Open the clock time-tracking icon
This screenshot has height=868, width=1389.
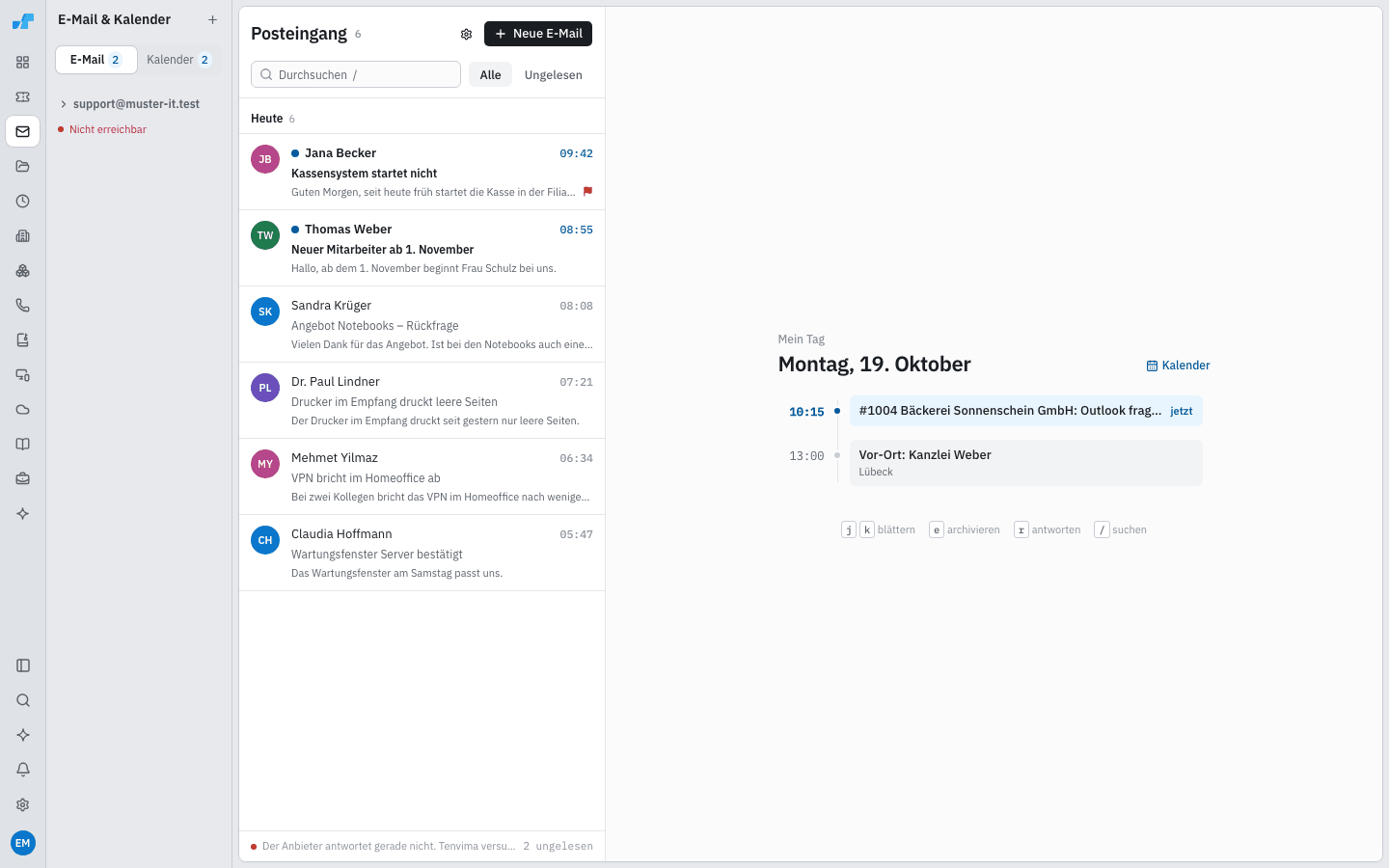[x=23, y=202]
